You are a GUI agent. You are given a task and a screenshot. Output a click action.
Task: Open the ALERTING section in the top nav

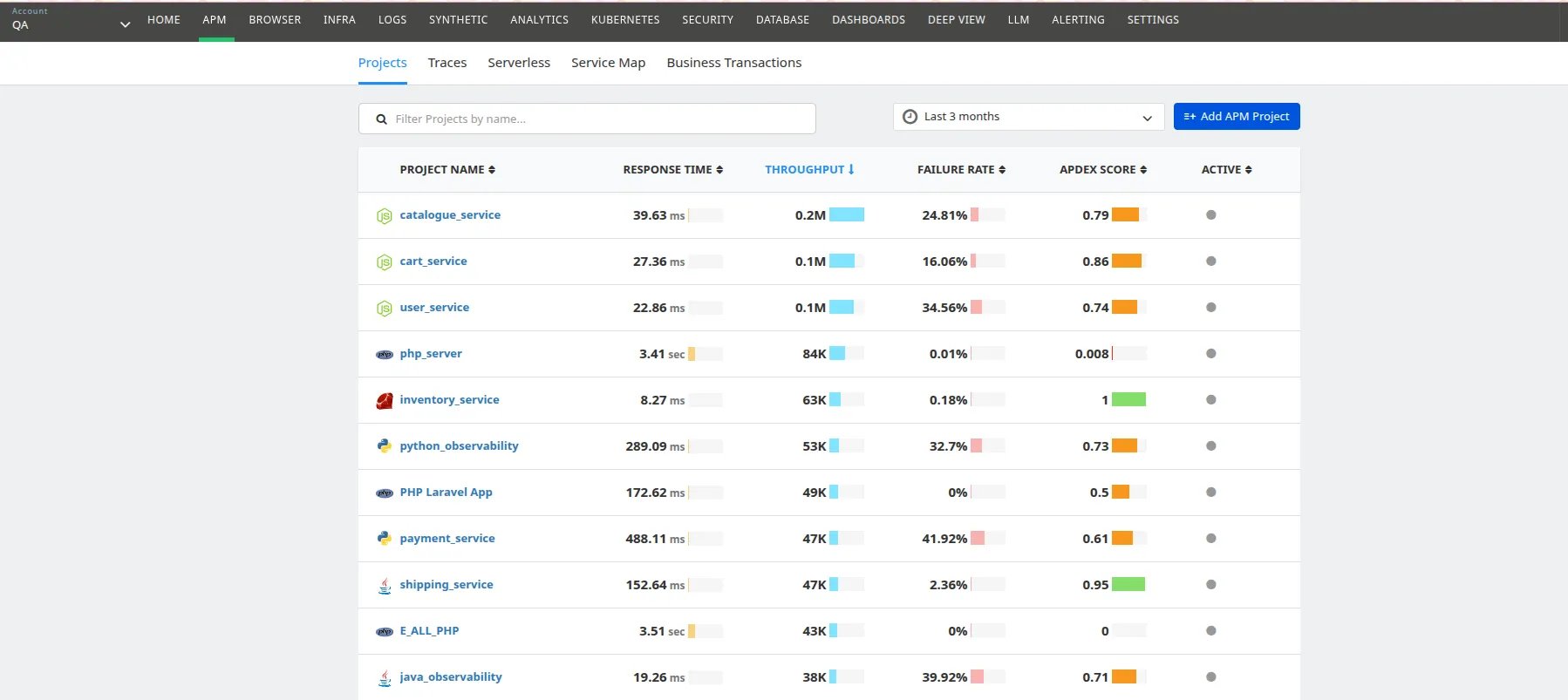[1078, 20]
